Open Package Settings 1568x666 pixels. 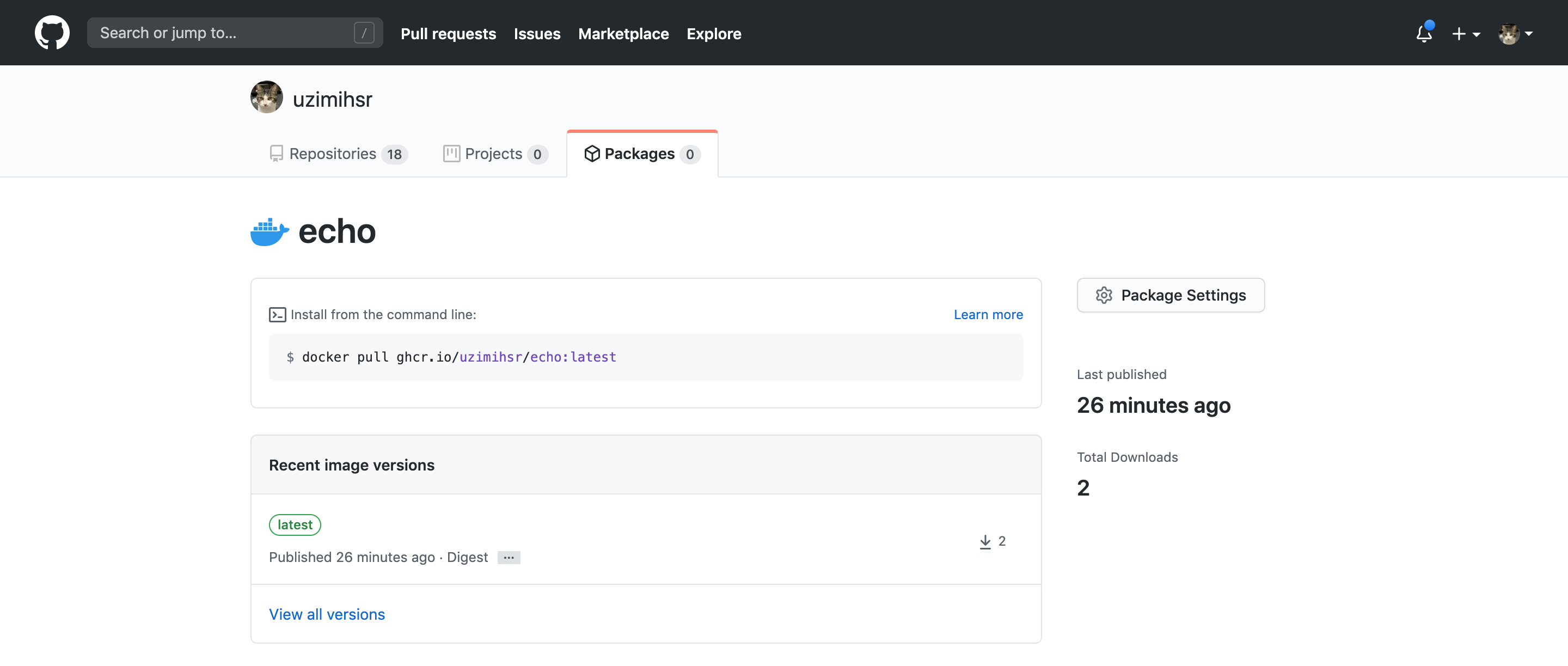1171,295
